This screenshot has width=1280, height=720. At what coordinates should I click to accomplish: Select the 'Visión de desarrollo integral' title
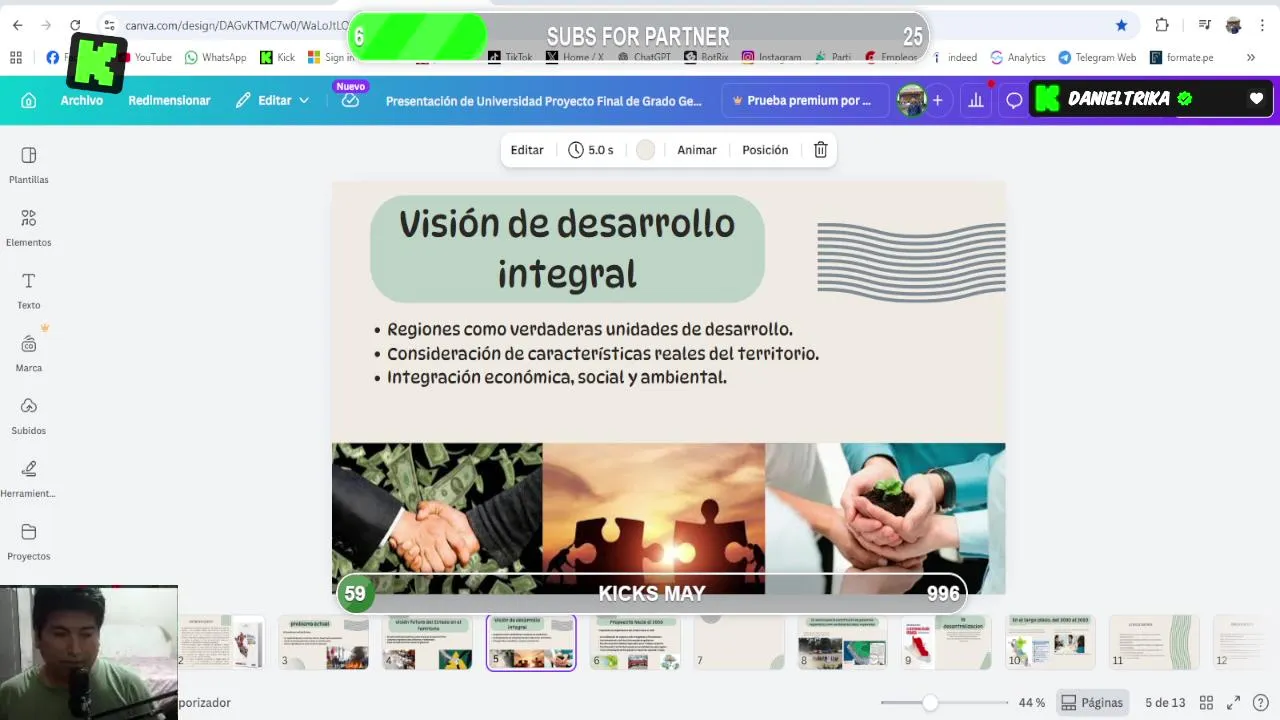[567, 248]
